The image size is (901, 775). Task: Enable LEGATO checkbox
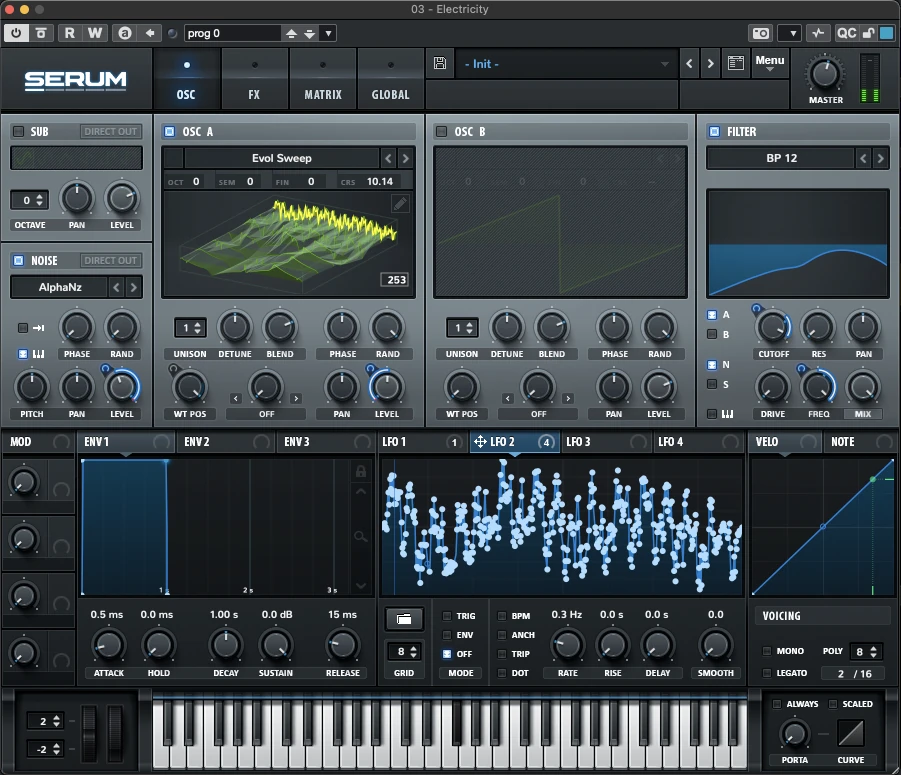coord(767,673)
